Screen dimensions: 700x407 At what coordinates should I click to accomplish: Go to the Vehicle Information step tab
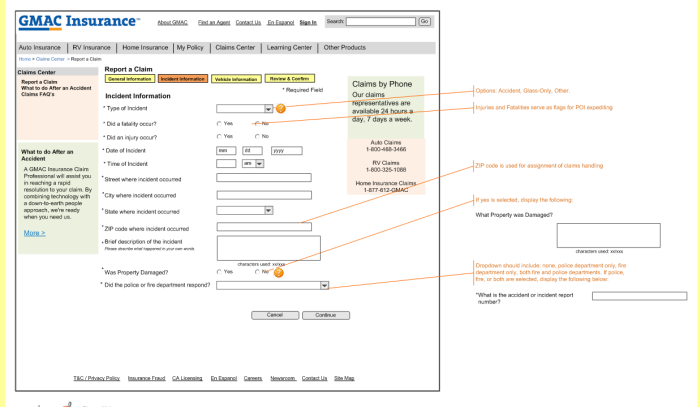coord(236,79)
